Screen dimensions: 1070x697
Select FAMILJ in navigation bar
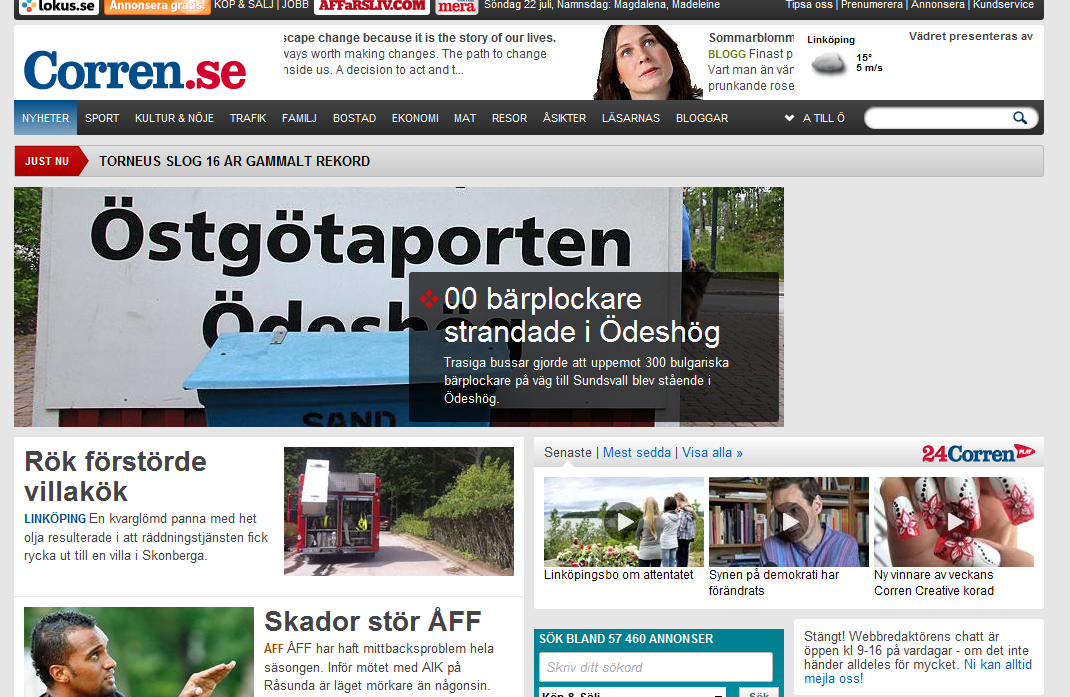point(299,118)
